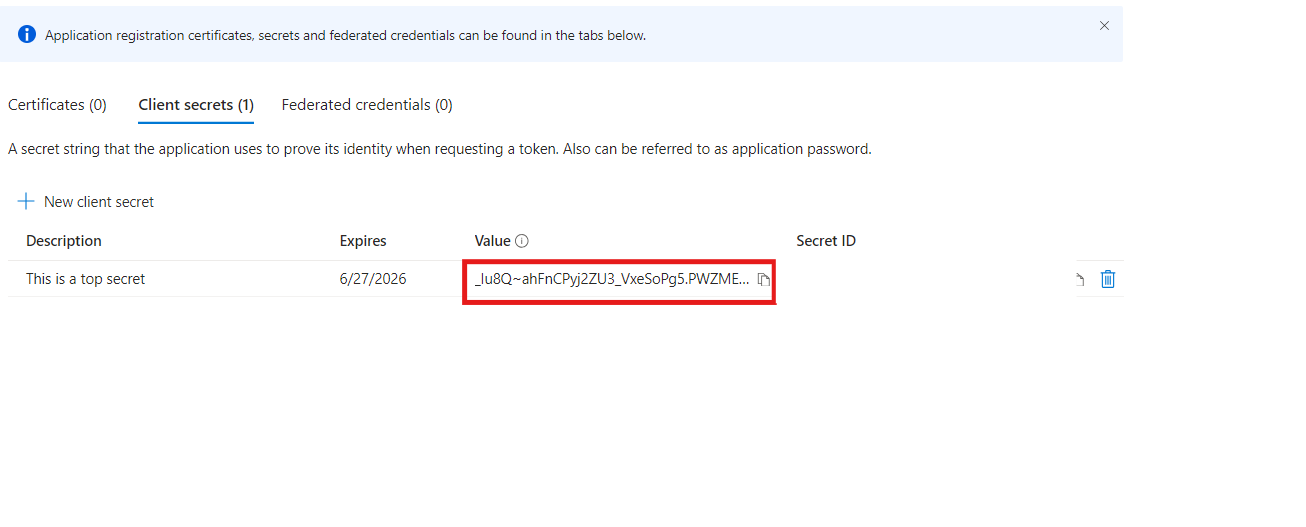The width and height of the screenshot is (1306, 527).
Task: Click the banner message about certificates and secrets
Action: 346,35
